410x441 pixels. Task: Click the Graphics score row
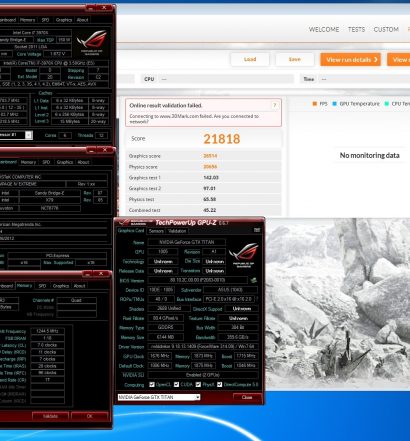tap(203, 156)
